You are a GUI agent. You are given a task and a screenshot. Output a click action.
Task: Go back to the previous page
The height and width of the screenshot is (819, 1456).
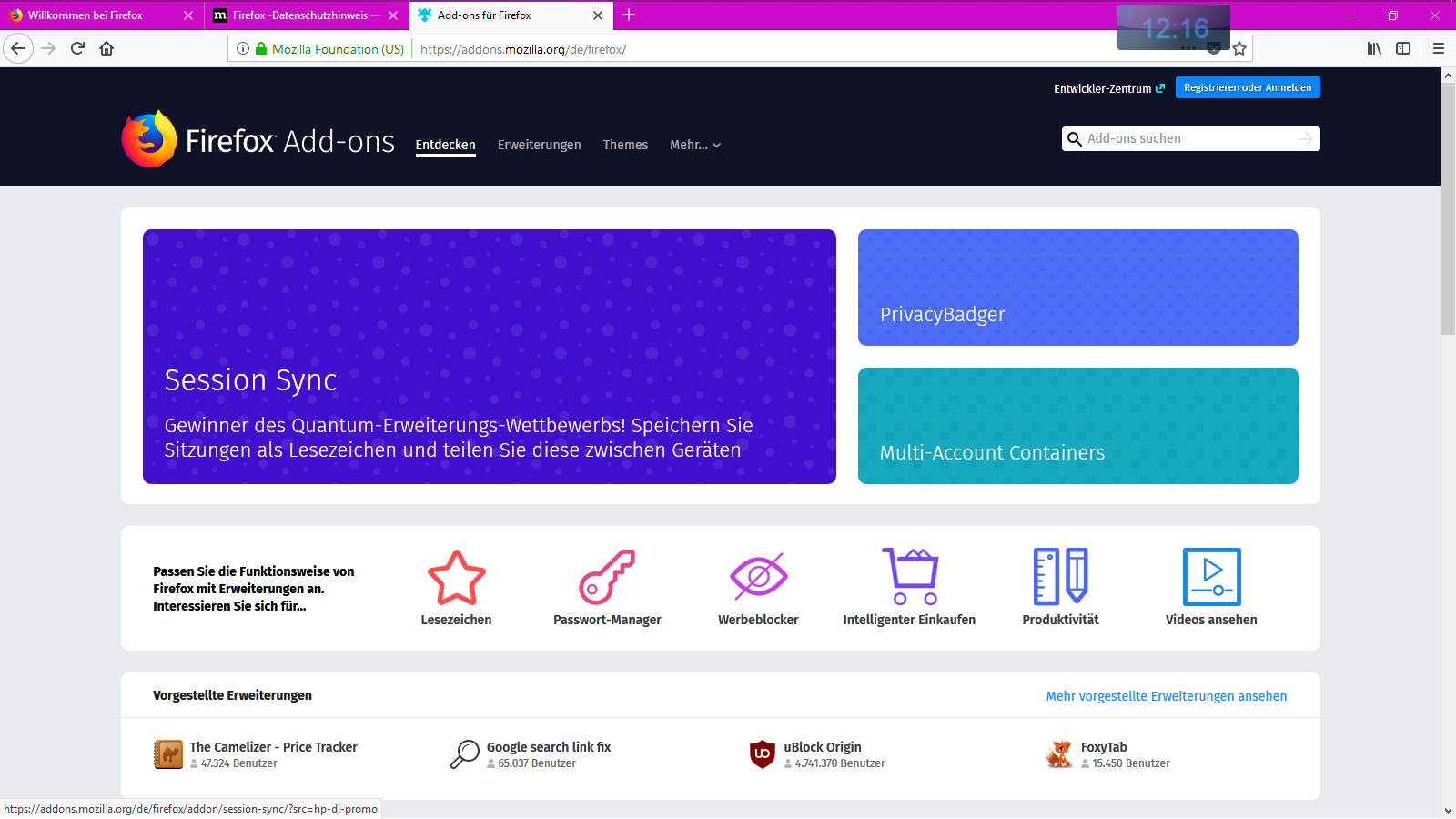point(18,48)
